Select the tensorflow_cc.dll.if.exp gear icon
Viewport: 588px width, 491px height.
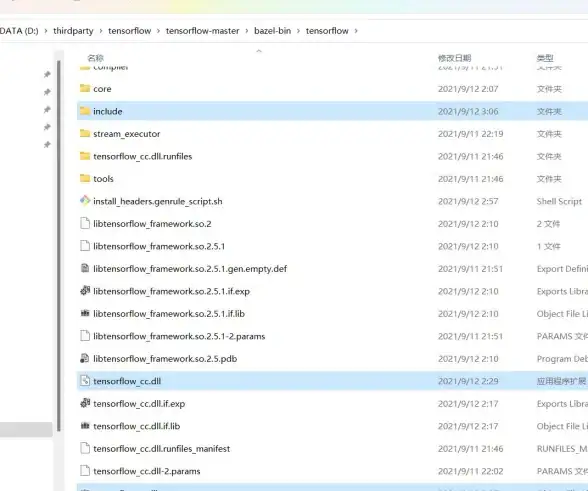[85, 403]
